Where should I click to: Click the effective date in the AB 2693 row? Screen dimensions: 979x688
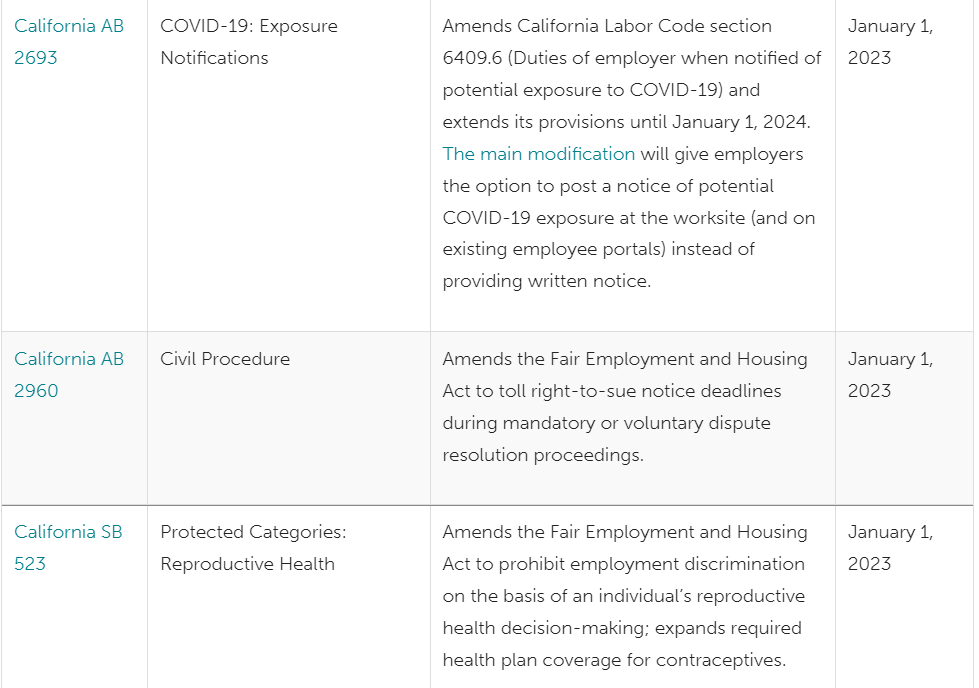click(x=890, y=41)
